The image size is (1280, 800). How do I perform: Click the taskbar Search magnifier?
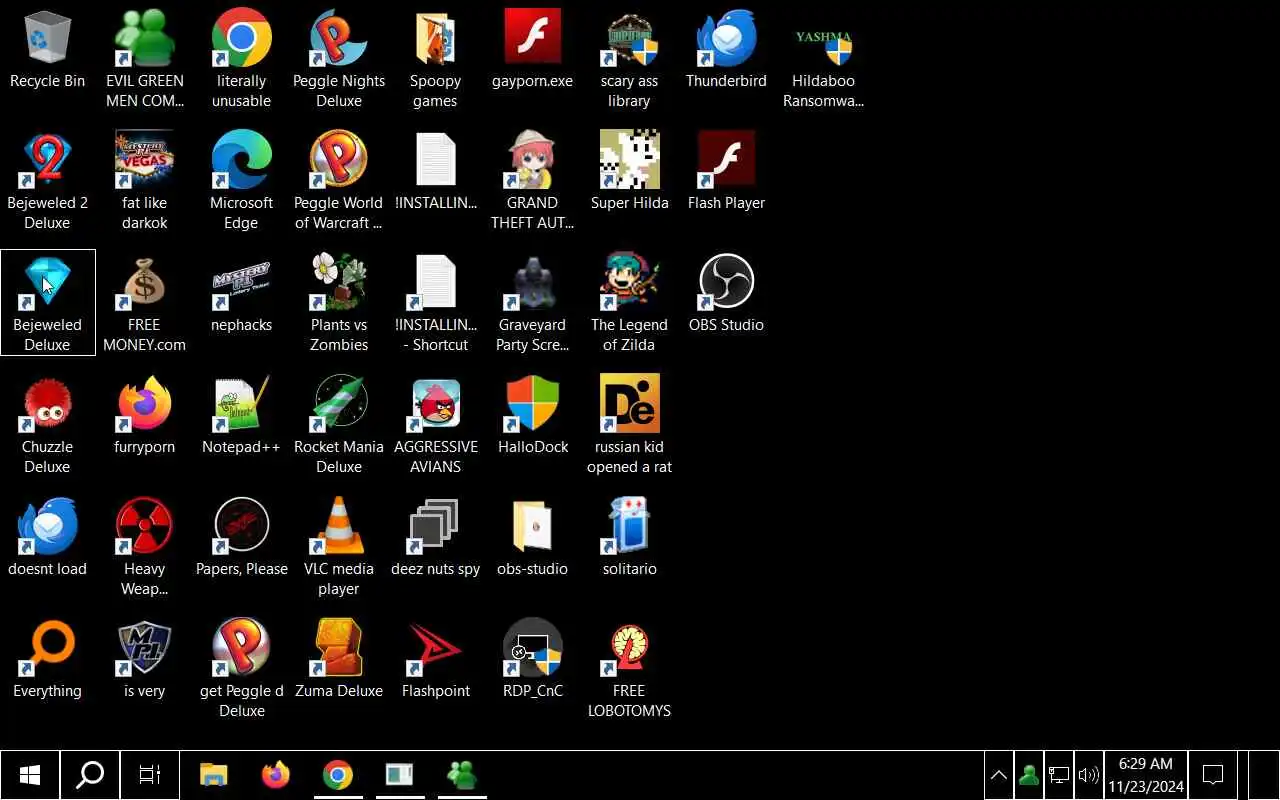click(90, 775)
